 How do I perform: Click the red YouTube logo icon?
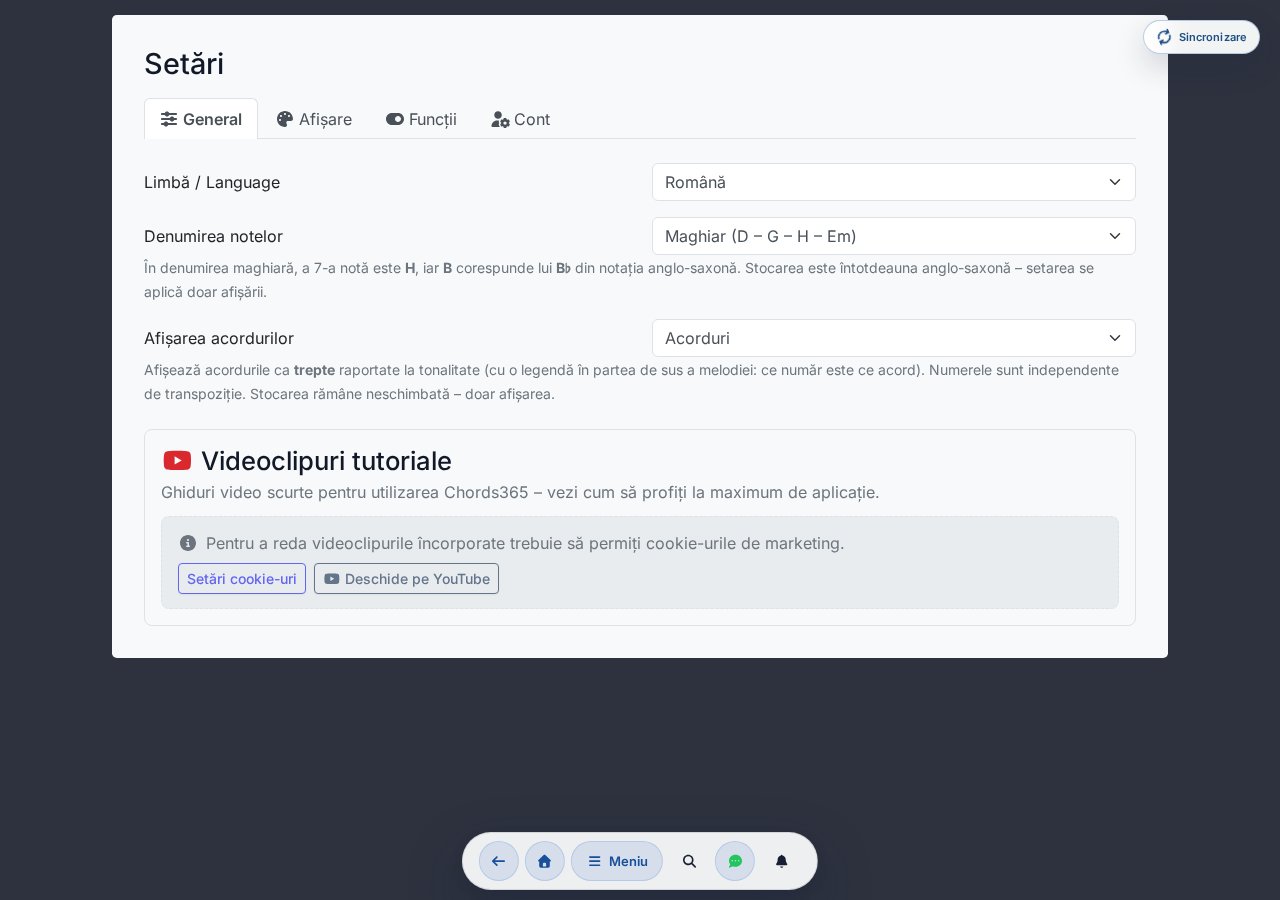[x=177, y=461]
